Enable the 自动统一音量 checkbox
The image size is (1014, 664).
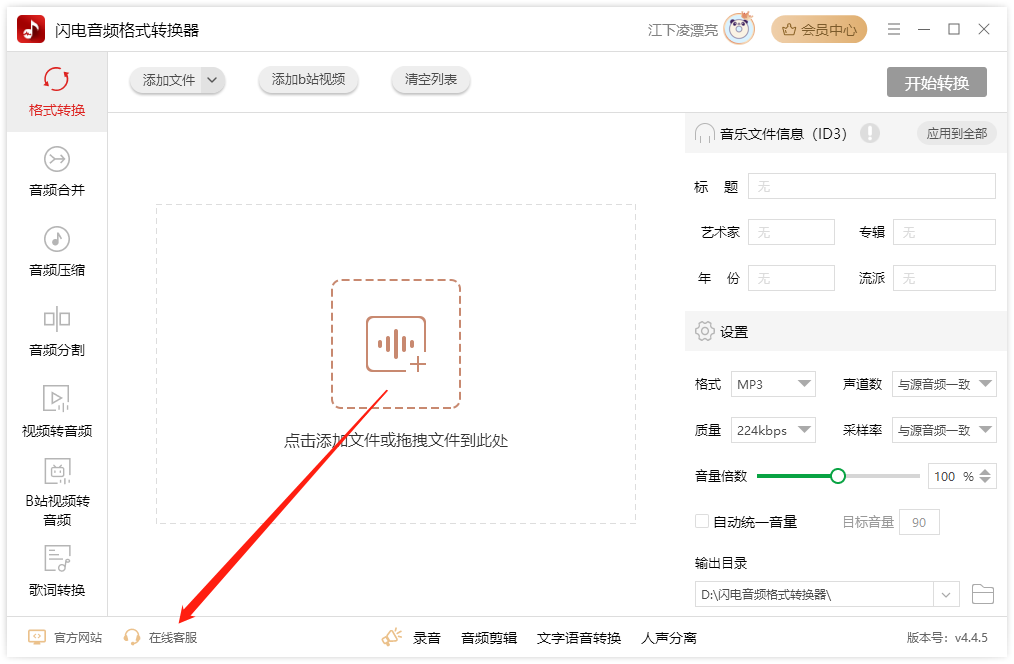coord(702,522)
